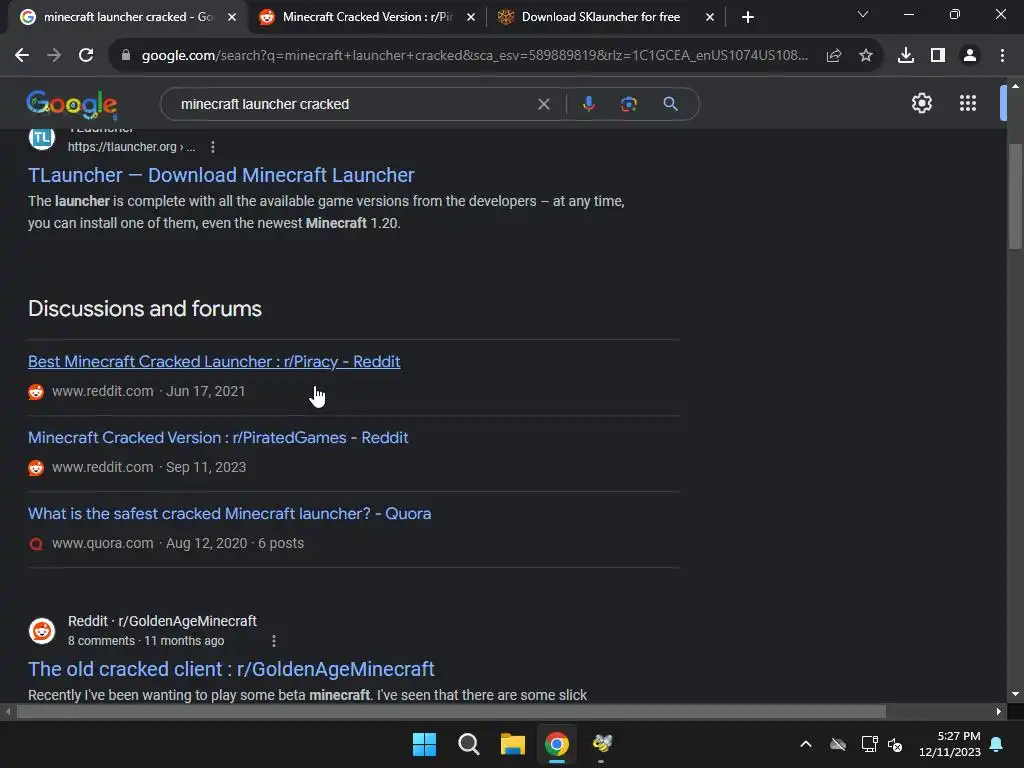
Task: Click 'www.reddit.com · Jun 17, 2021' text
Action: pyautogui.click(x=149, y=391)
